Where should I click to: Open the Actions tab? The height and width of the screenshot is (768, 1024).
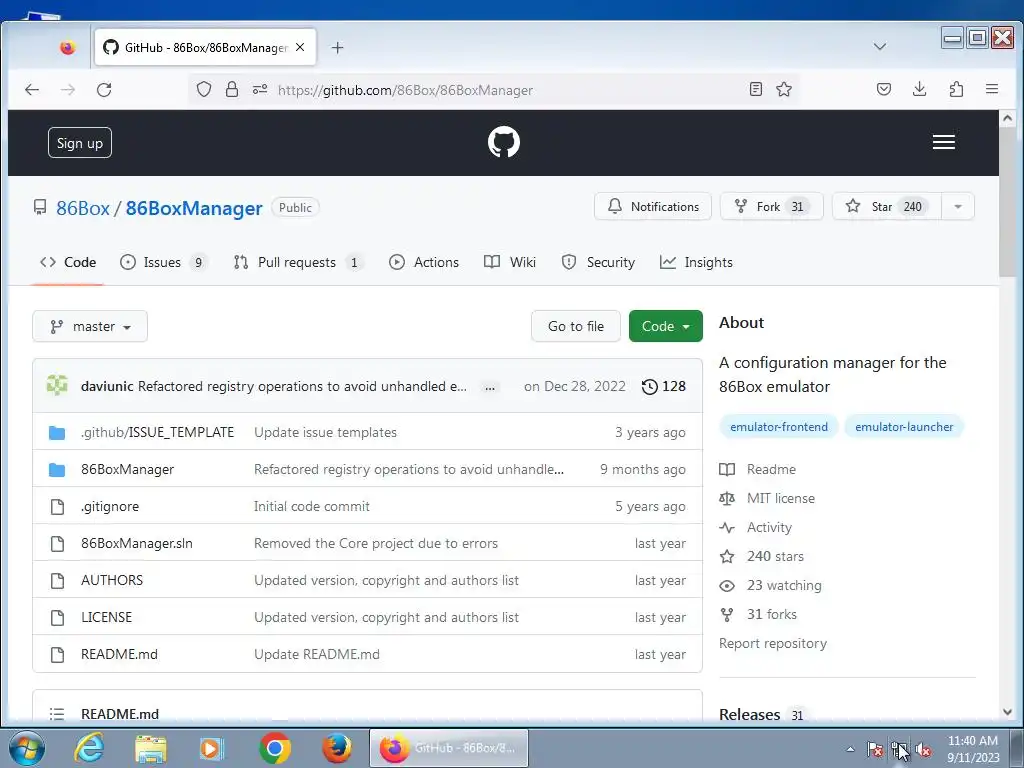424,263
